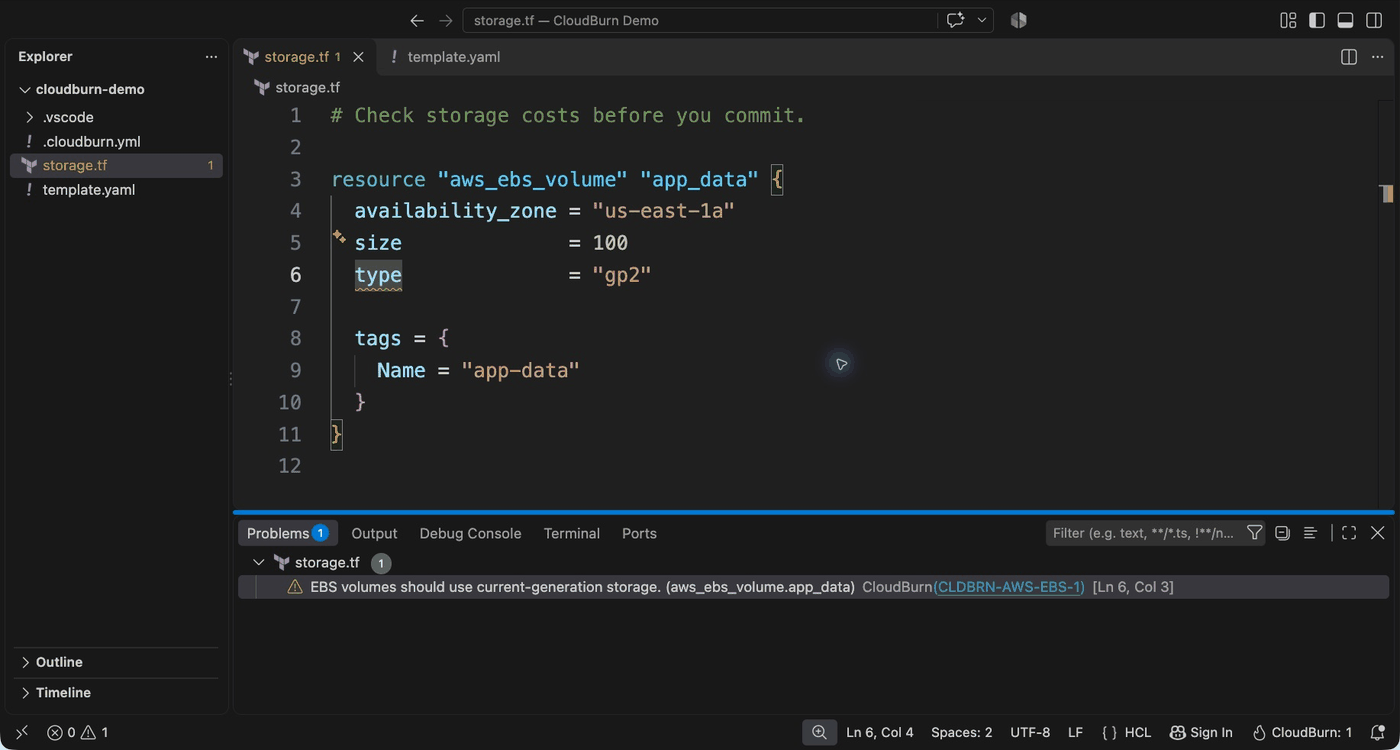
Task: Switch to the Terminal tab
Action: (x=571, y=533)
